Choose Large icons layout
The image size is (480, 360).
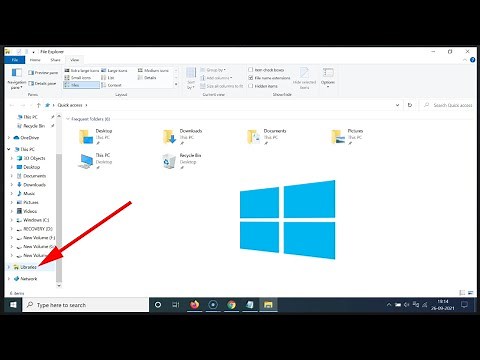[114, 70]
